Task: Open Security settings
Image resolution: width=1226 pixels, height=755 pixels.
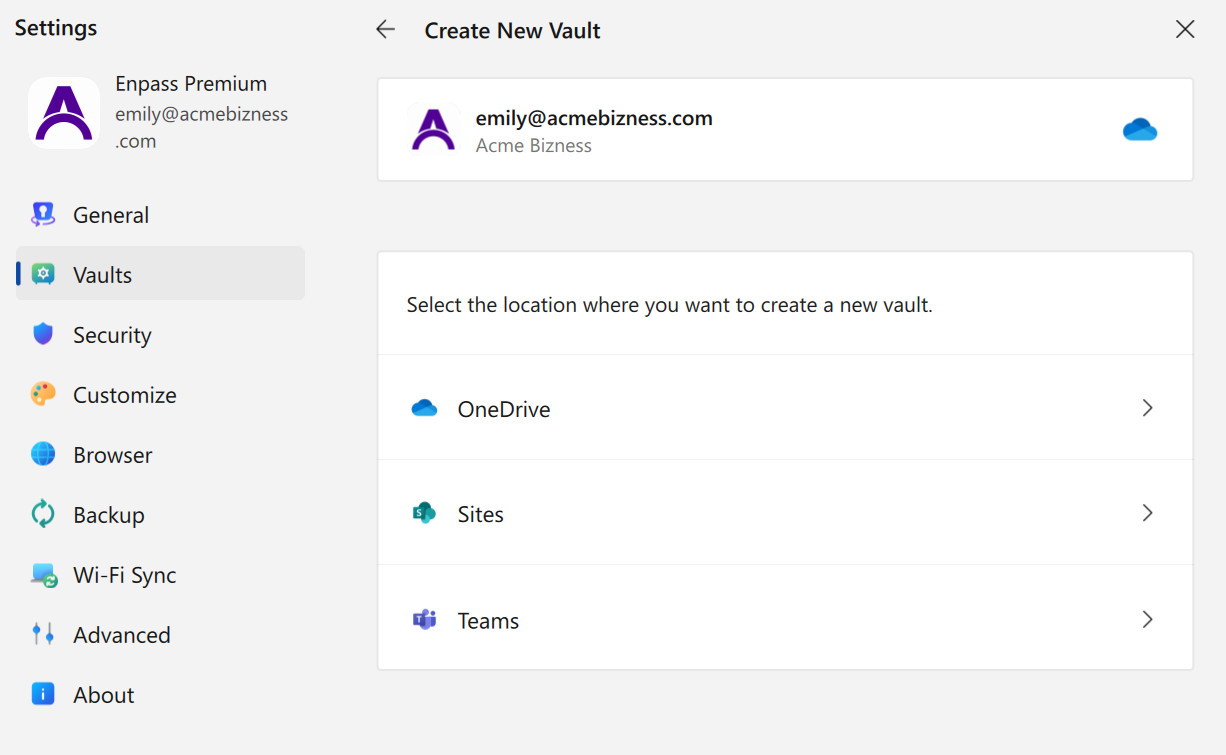Action: click(x=160, y=335)
